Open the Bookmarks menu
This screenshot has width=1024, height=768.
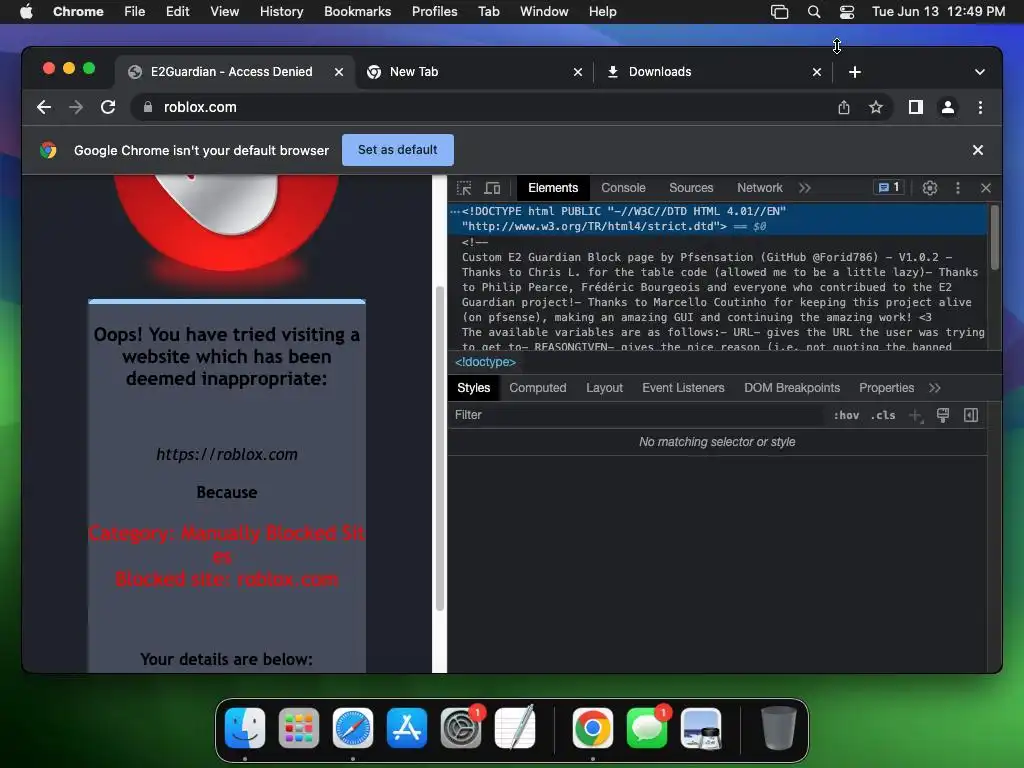tap(357, 12)
